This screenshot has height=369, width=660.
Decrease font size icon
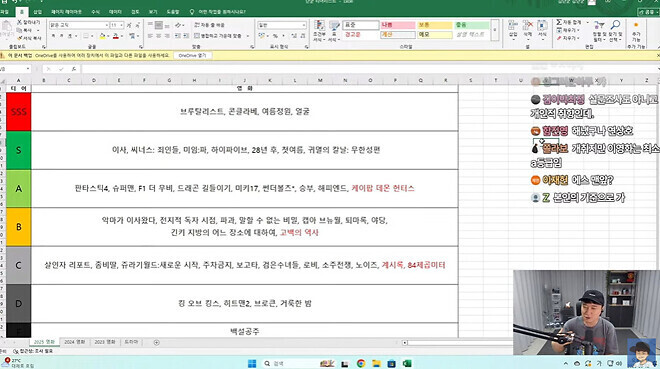[137, 25]
